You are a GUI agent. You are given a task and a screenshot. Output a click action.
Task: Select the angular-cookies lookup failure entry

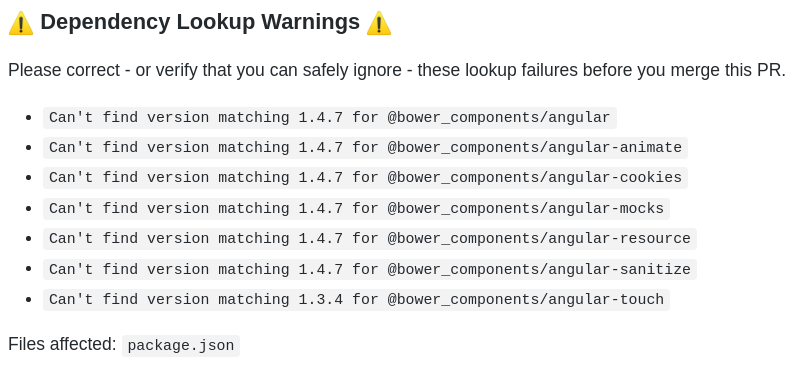(x=365, y=178)
